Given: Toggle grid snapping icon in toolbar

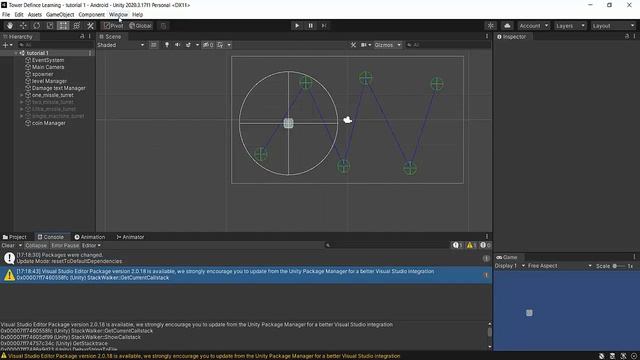Looking at the screenshot, I should click(163, 26).
